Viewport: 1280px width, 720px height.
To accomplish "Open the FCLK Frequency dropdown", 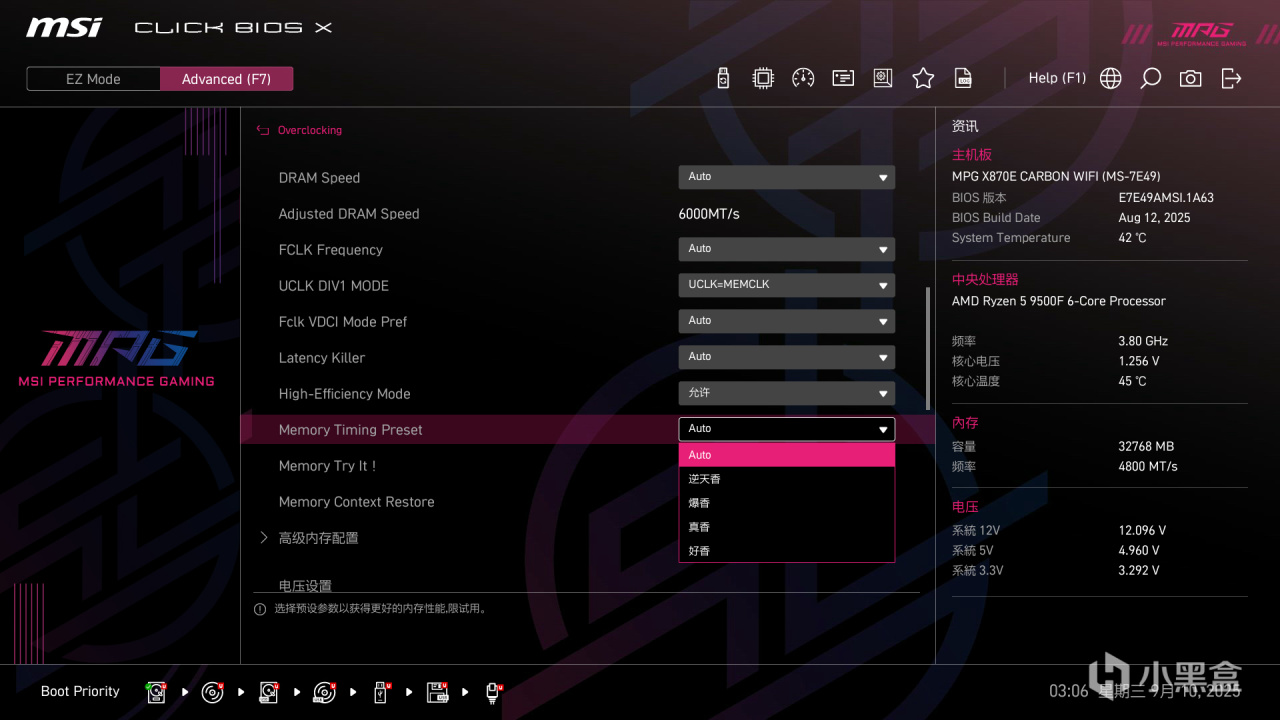I will pyautogui.click(x=786, y=249).
